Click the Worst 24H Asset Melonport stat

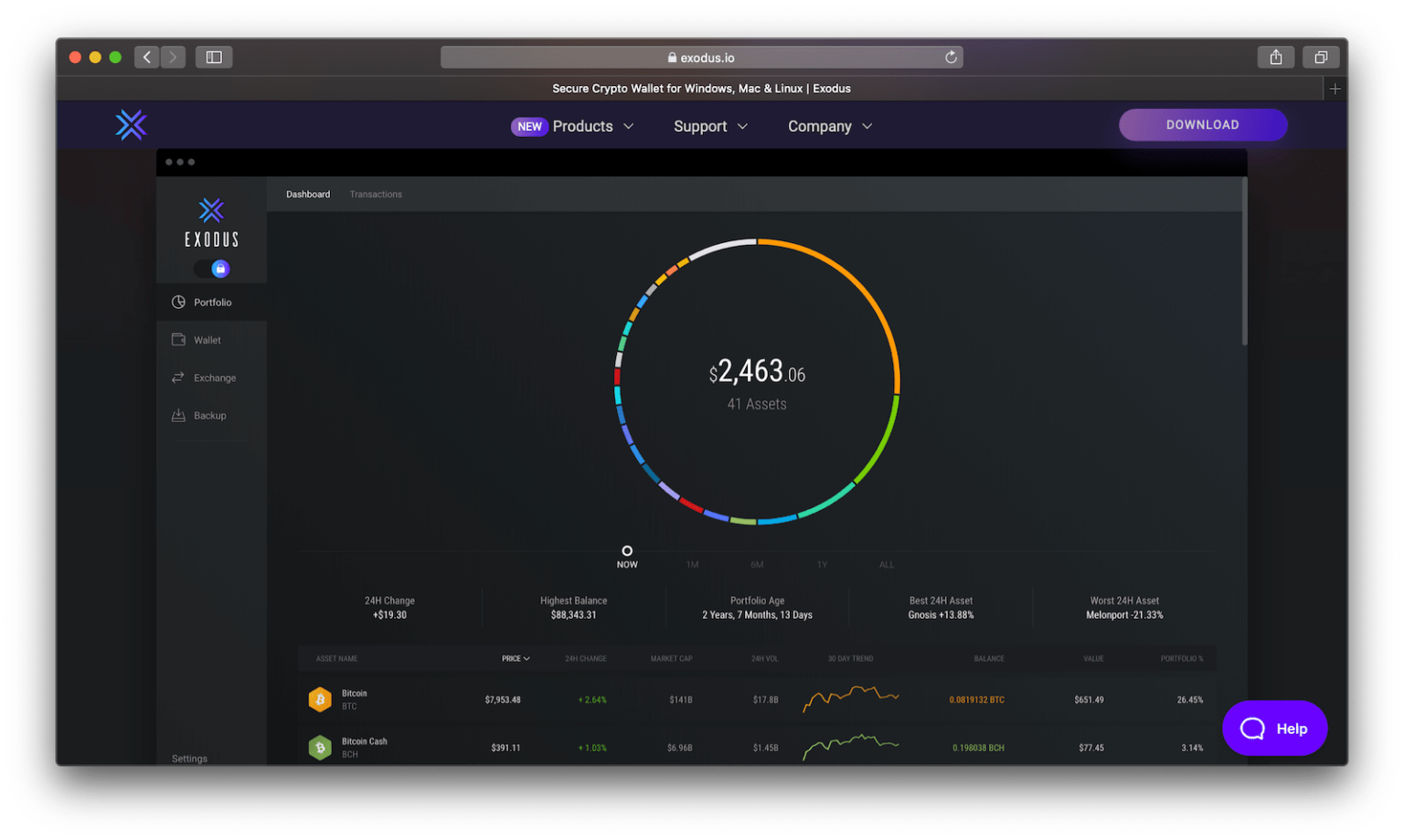click(1124, 608)
